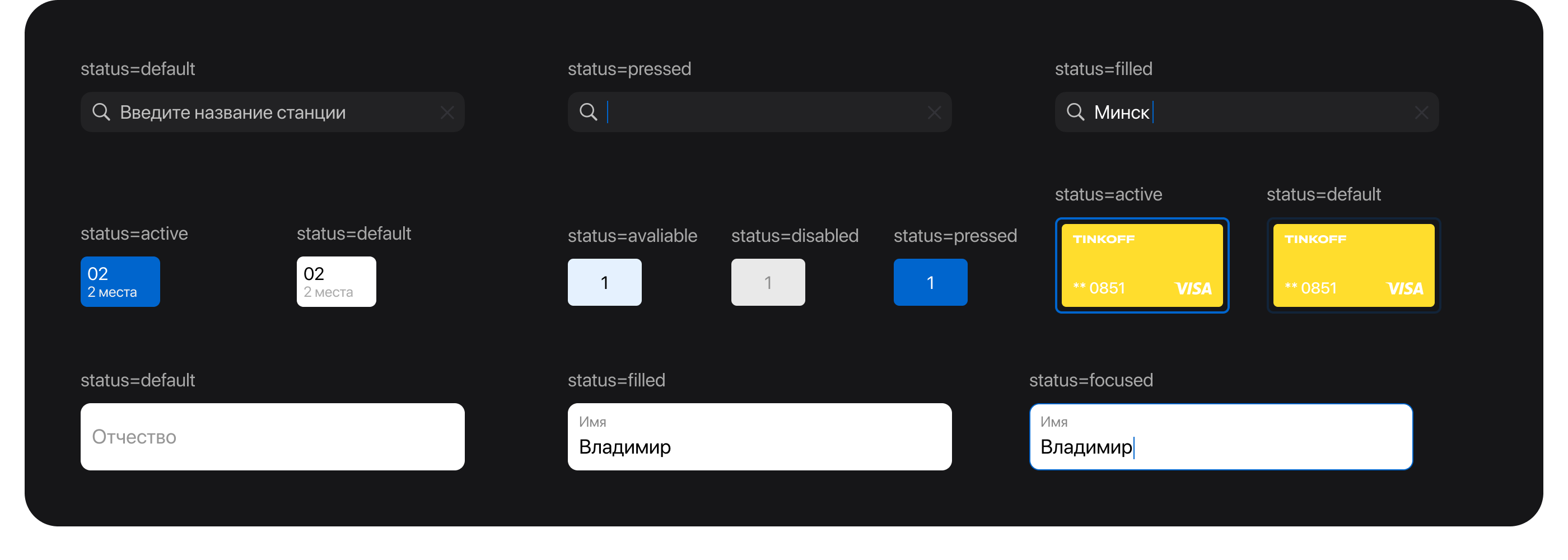Click search icon in default station field
This screenshot has width=1568, height=560.
[101, 112]
